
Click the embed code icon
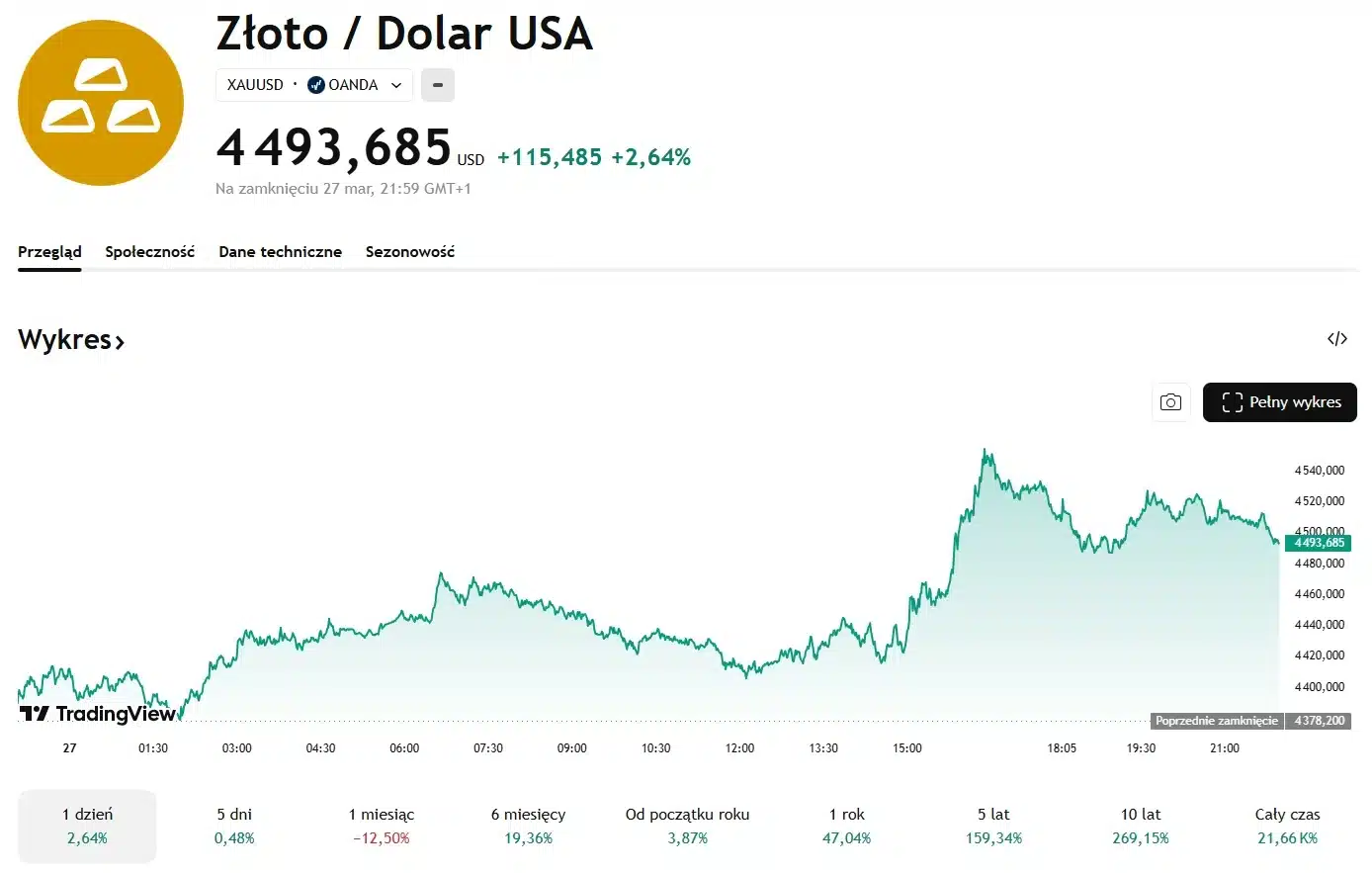(1337, 339)
